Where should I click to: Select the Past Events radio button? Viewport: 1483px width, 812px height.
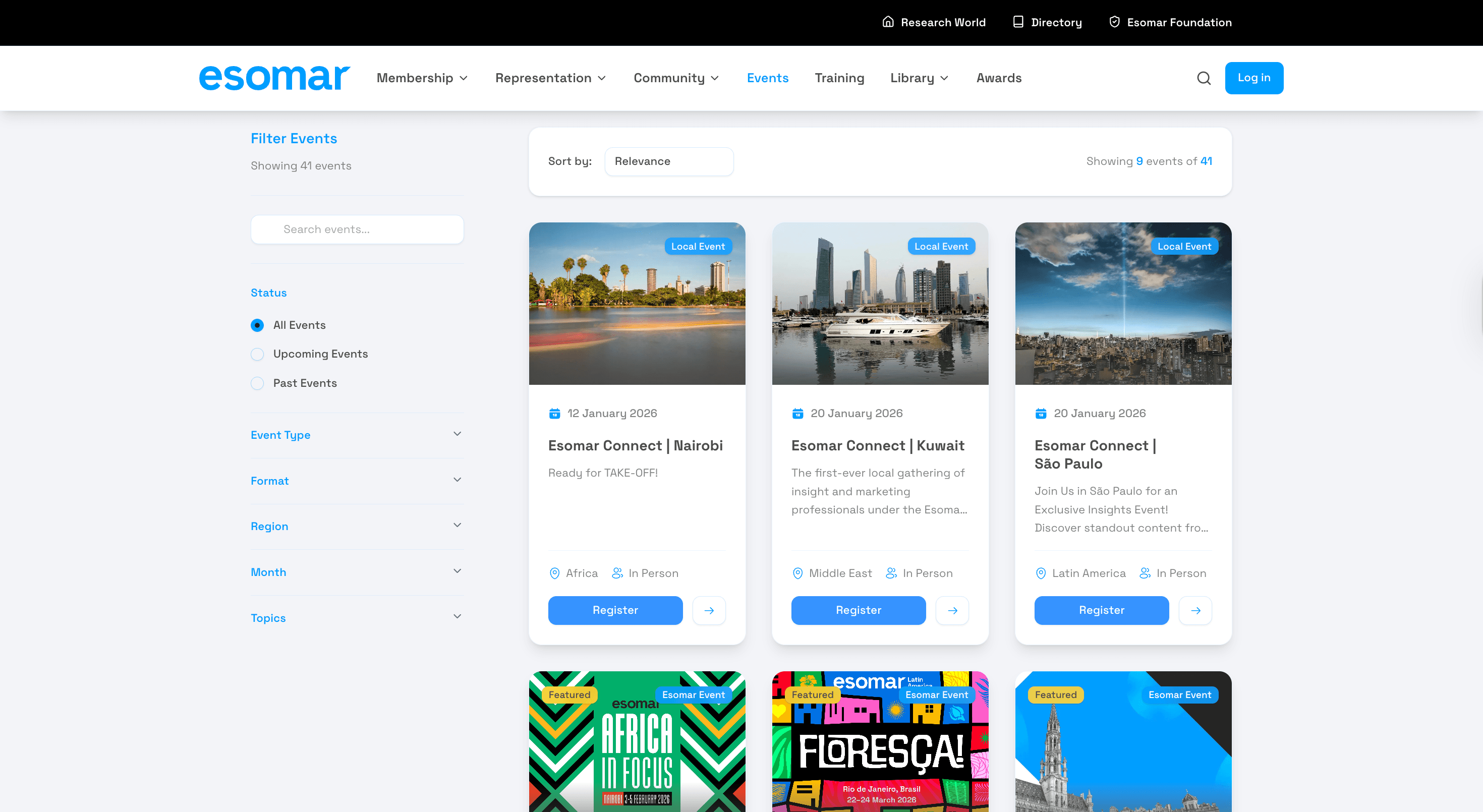coord(257,383)
